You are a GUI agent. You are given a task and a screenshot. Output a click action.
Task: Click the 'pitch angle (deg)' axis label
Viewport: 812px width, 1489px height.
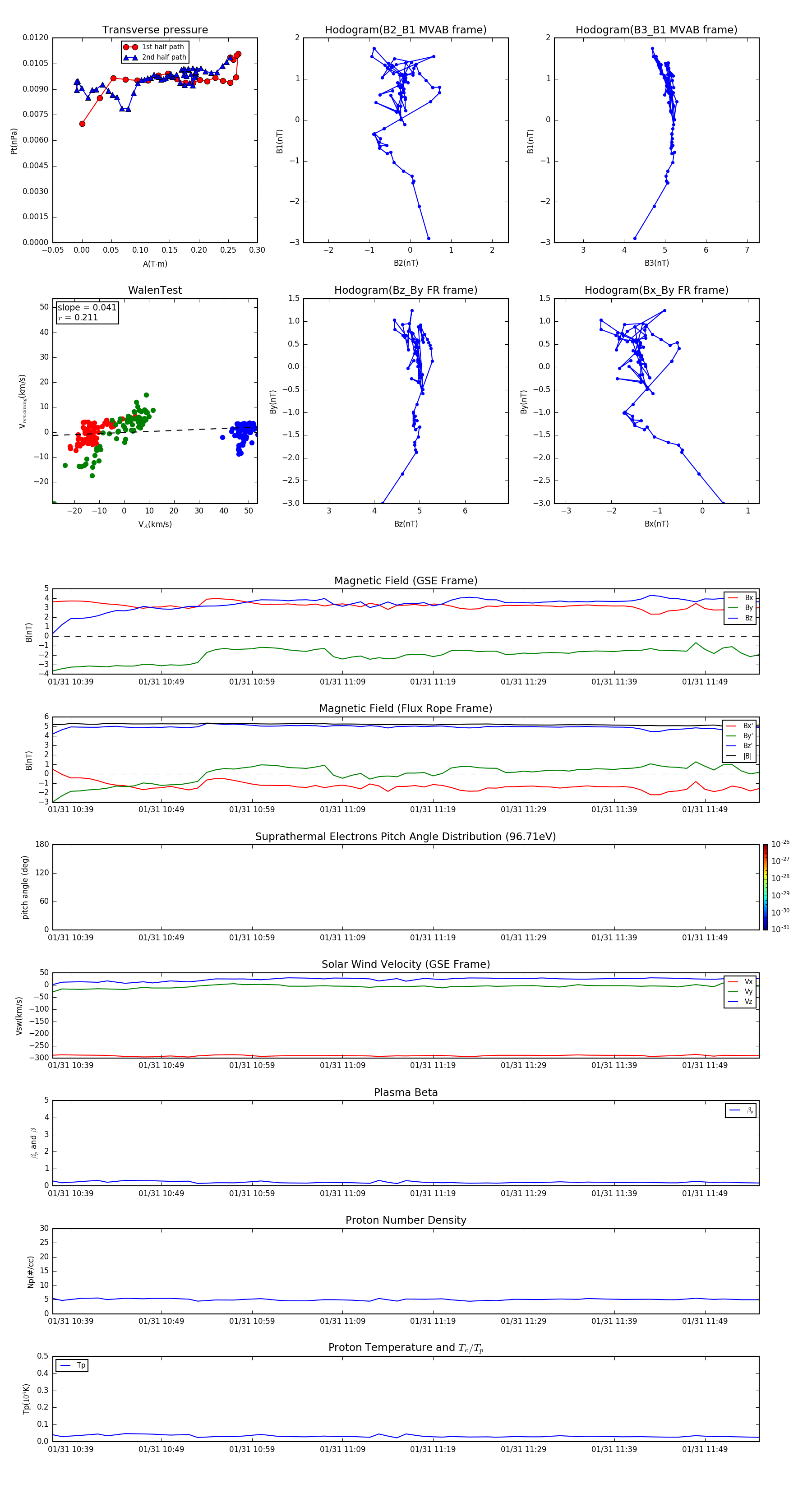point(25,887)
